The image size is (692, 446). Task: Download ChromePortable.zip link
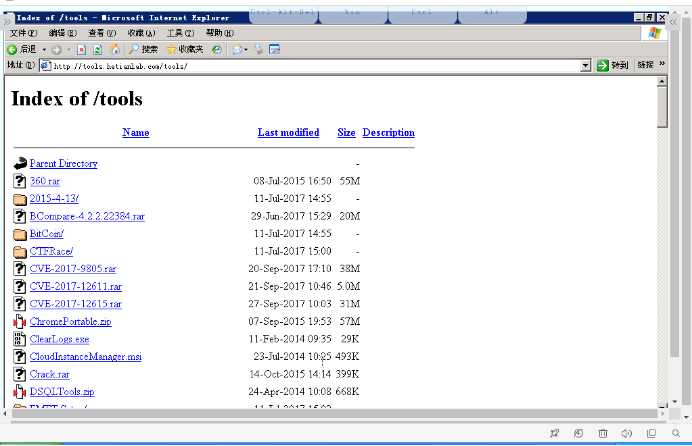pyautogui.click(x=71, y=322)
